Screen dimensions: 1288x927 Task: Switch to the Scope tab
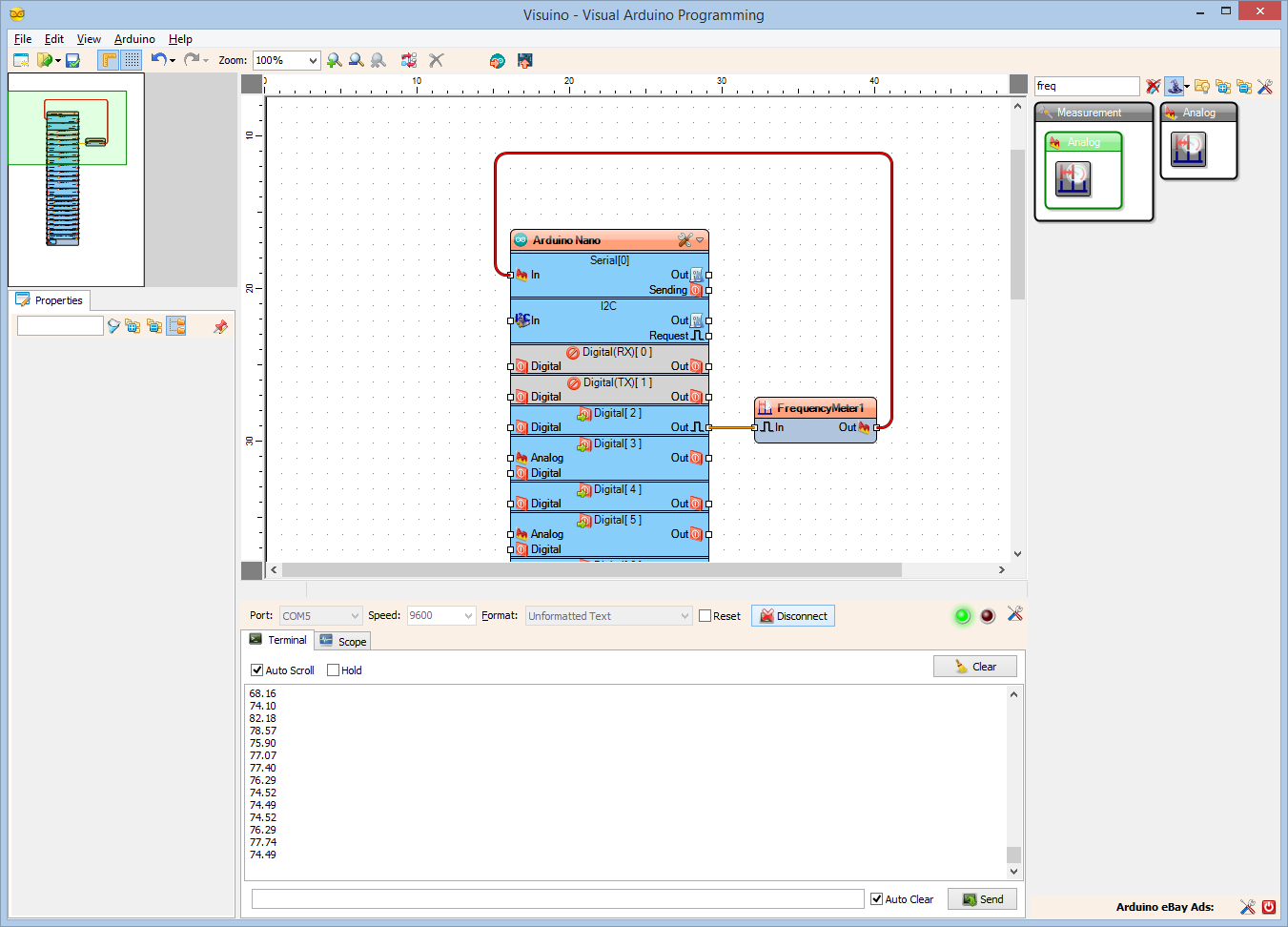[x=342, y=640]
